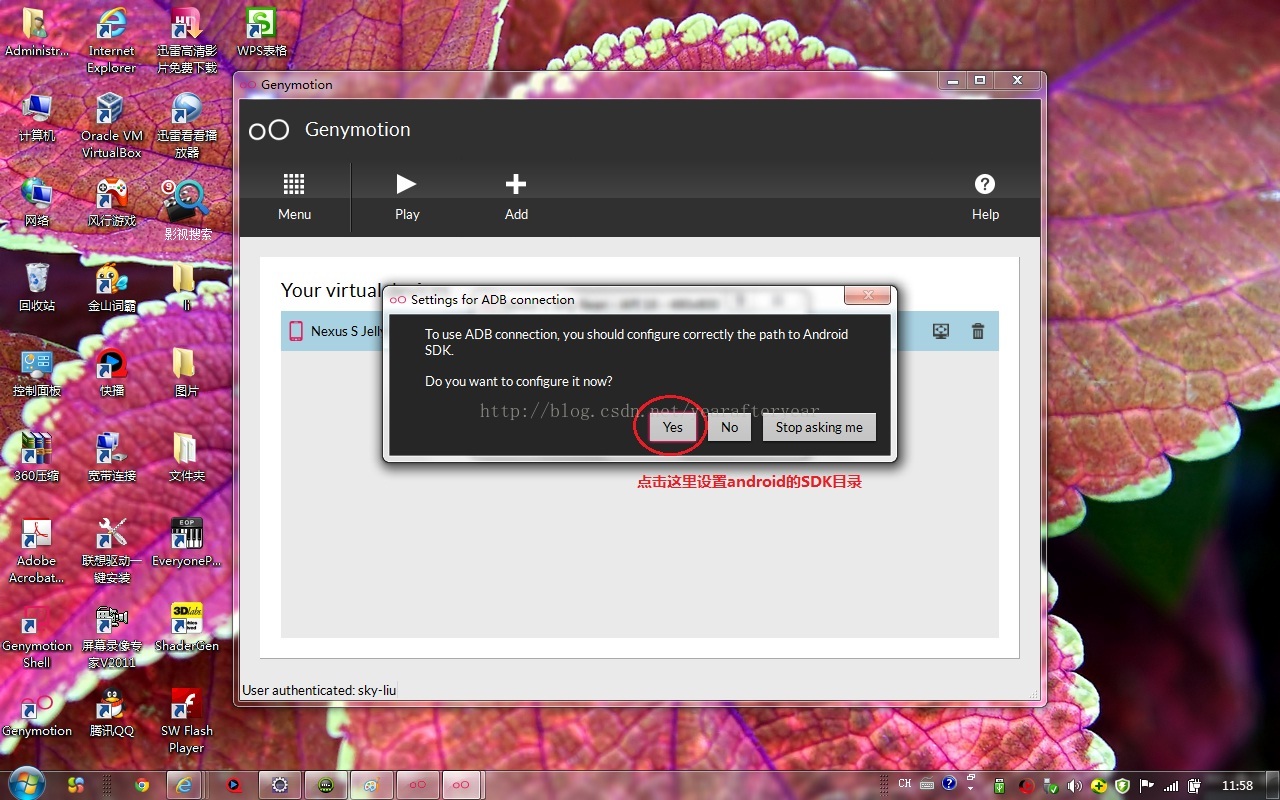Viewport: 1280px width, 800px height.
Task: Click the Menu label in the toolbar
Action: point(294,214)
